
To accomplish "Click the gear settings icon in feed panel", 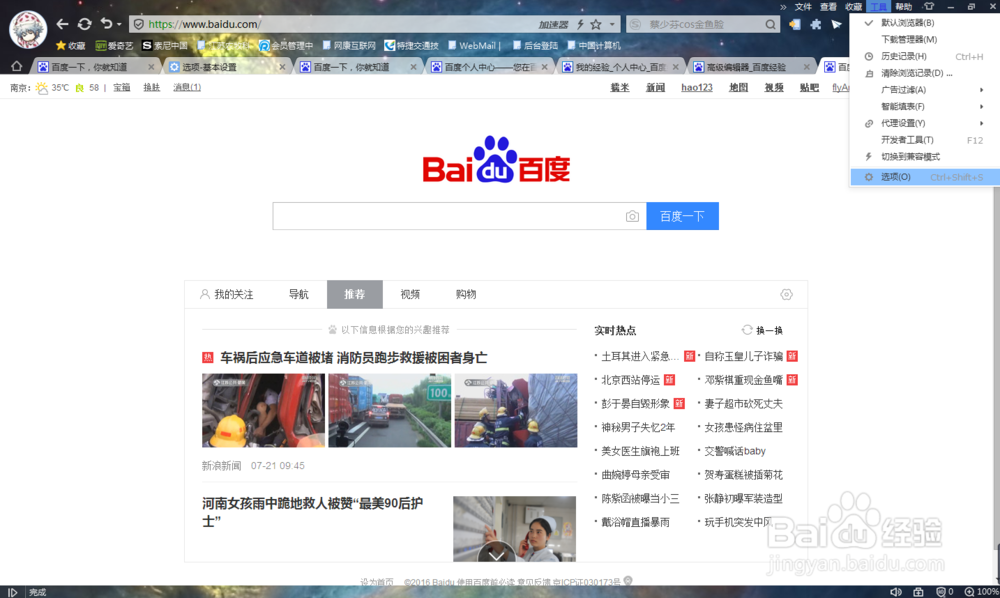I will [786, 295].
